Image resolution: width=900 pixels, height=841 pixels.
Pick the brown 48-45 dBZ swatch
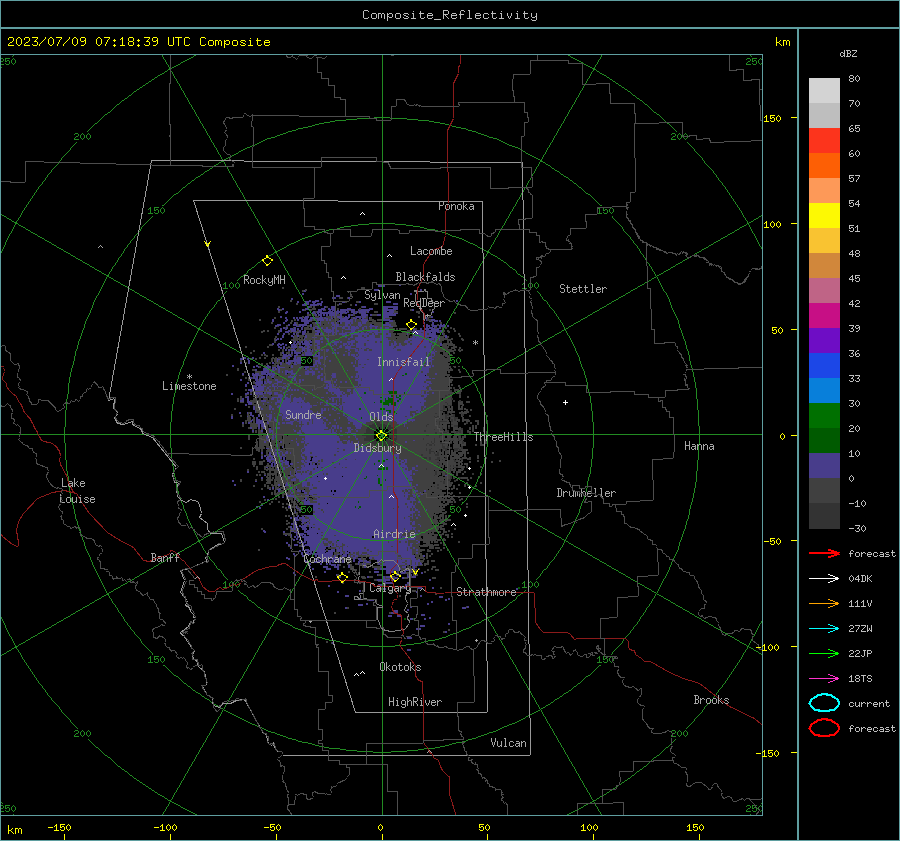(x=824, y=266)
